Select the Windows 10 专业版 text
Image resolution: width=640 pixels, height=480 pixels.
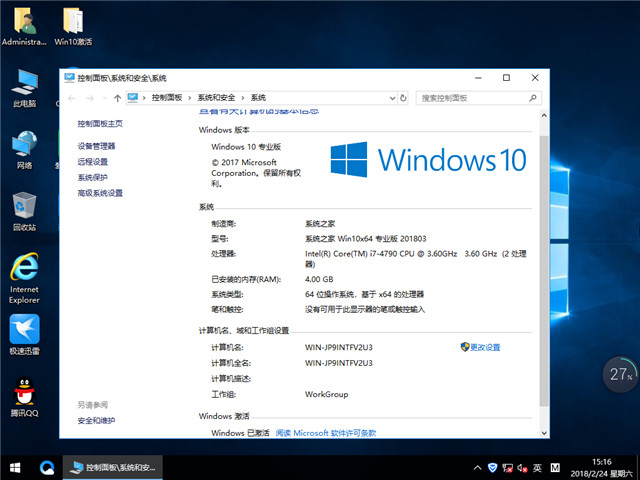(246, 147)
